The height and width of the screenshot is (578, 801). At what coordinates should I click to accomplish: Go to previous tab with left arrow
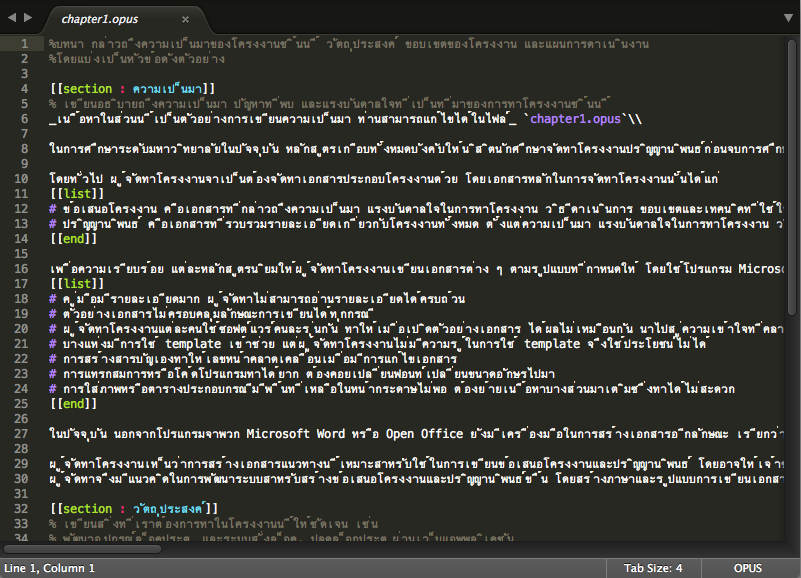click(12, 17)
